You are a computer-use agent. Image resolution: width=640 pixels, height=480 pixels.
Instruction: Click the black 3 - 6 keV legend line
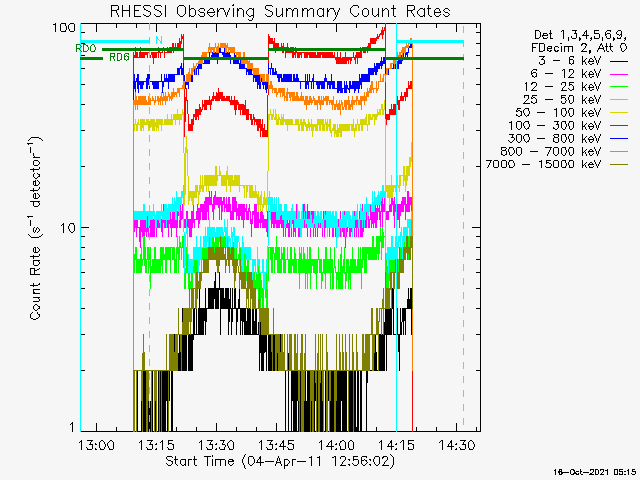619,61
